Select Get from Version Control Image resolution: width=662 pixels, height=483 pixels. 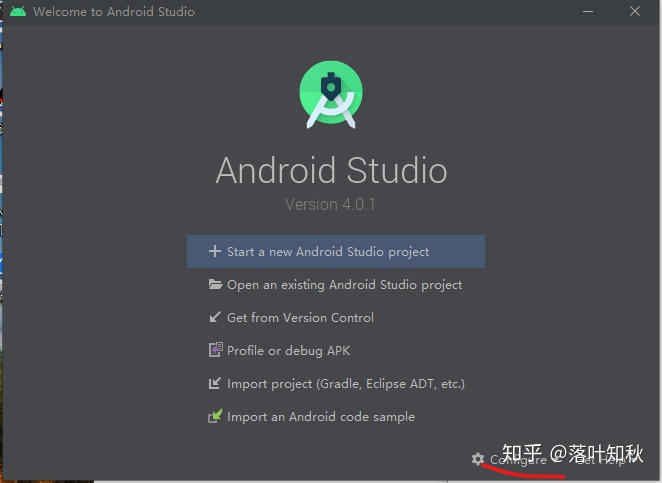click(x=336, y=317)
